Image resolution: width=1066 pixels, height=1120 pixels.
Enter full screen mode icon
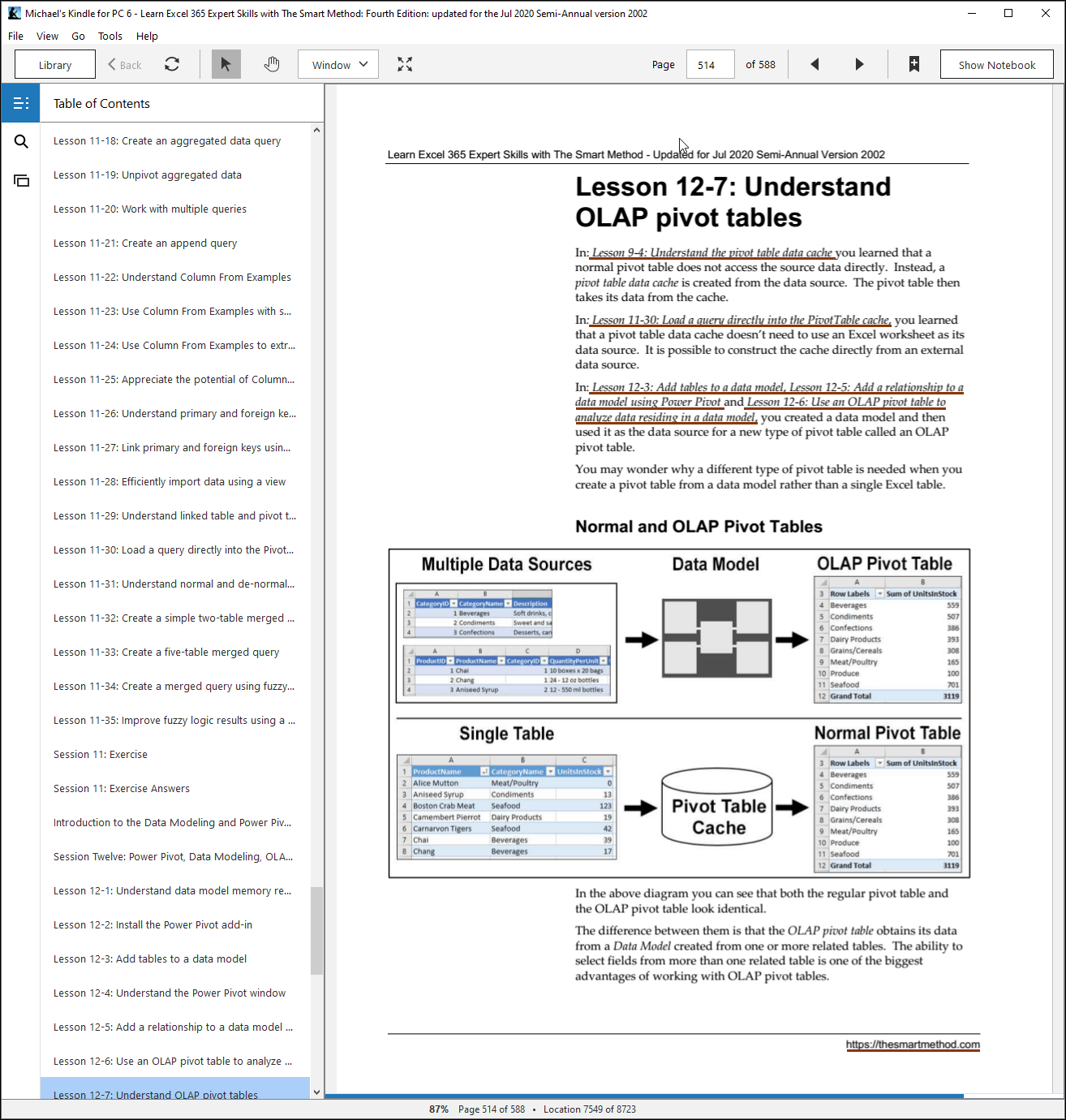405,64
